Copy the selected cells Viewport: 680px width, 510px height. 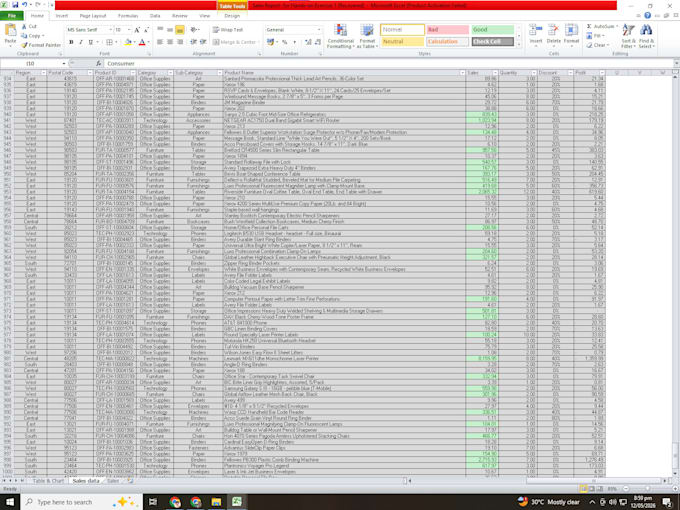32,36
